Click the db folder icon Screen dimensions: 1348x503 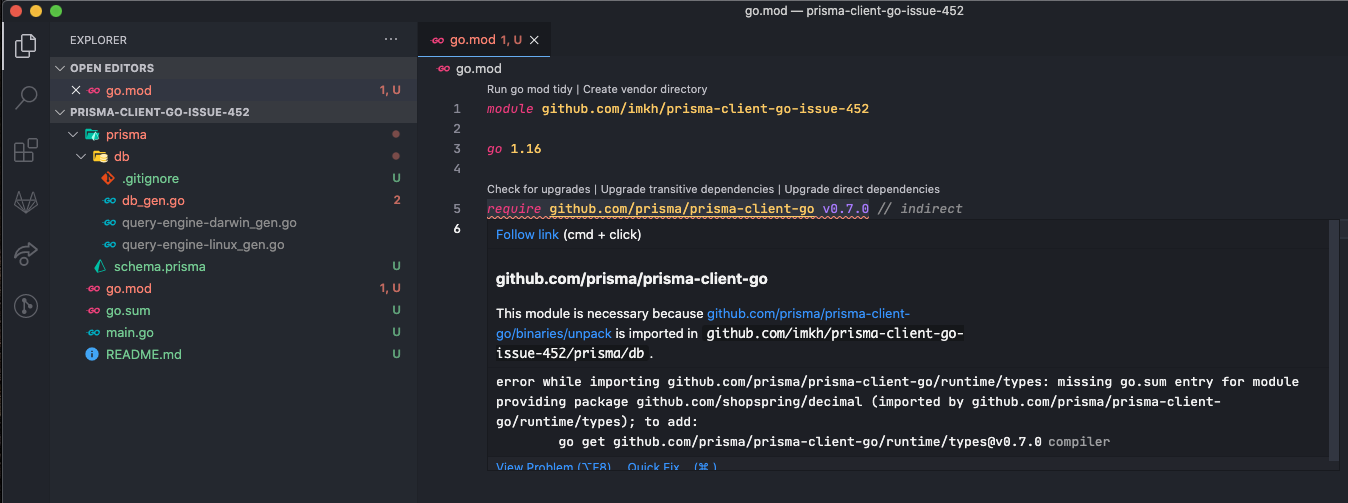tap(100, 156)
